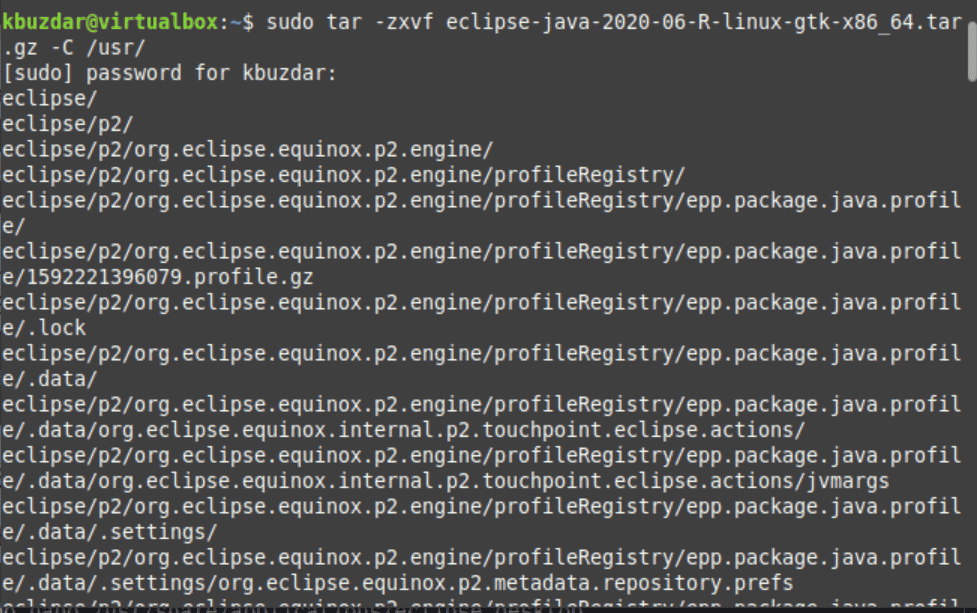This screenshot has width=977, height=613.
Task: Click the line ending in 'profileRegistry/'
Action: coord(344,175)
